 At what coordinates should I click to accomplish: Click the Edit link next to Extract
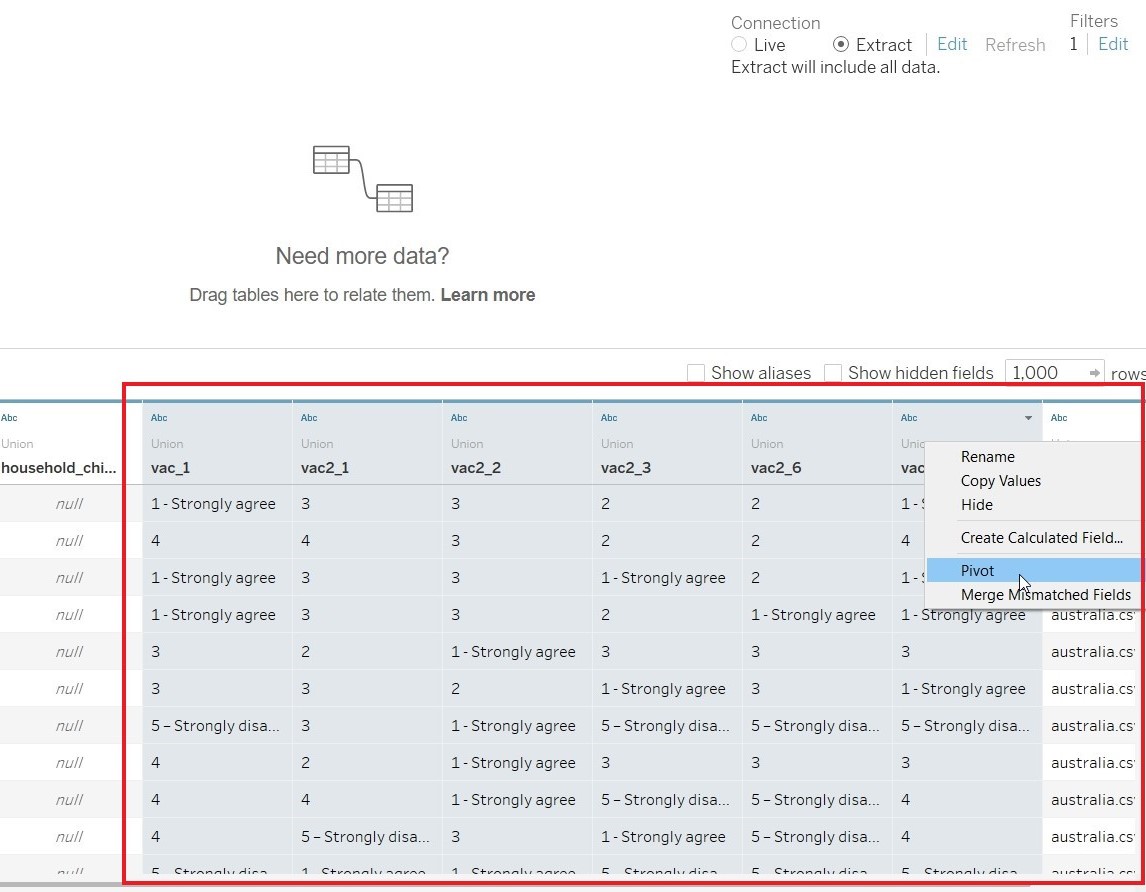tap(952, 44)
